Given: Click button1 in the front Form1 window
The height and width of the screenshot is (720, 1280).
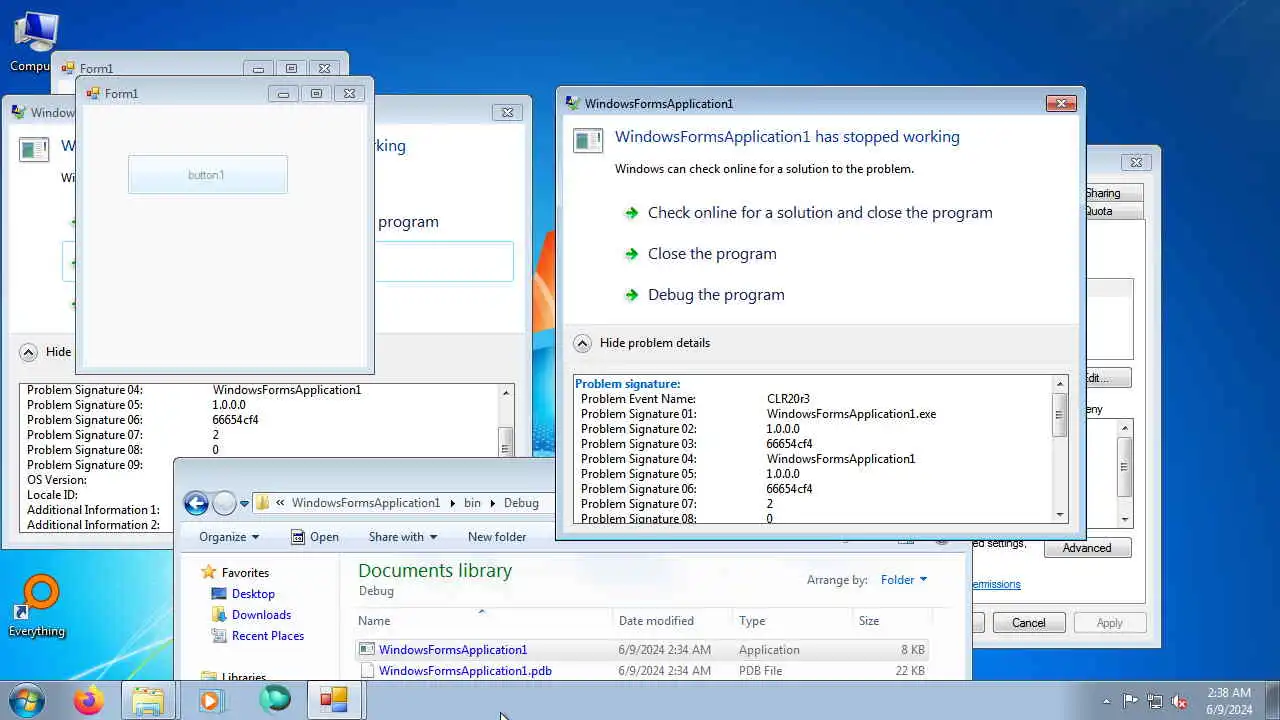Looking at the screenshot, I should [208, 175].
